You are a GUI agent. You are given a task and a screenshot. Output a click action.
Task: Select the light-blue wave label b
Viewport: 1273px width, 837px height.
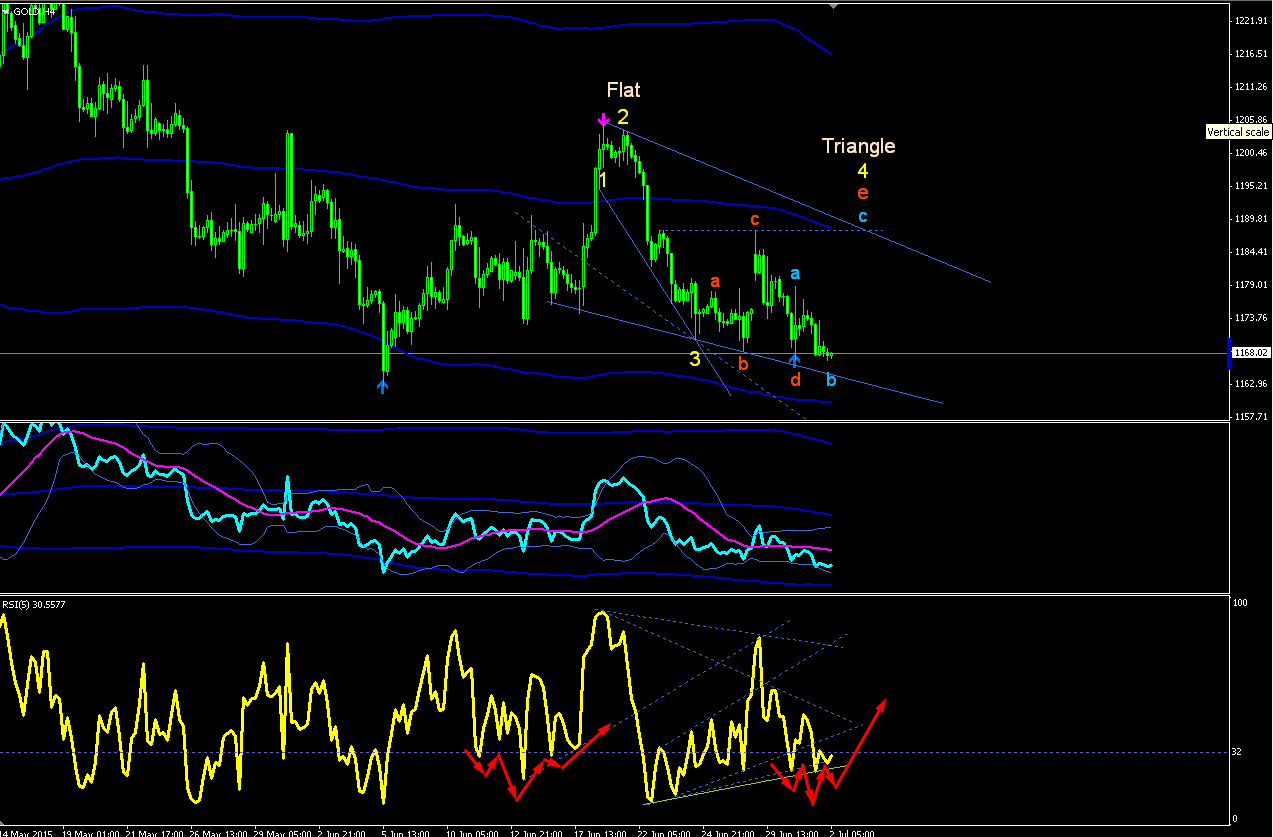coord(831,380)
